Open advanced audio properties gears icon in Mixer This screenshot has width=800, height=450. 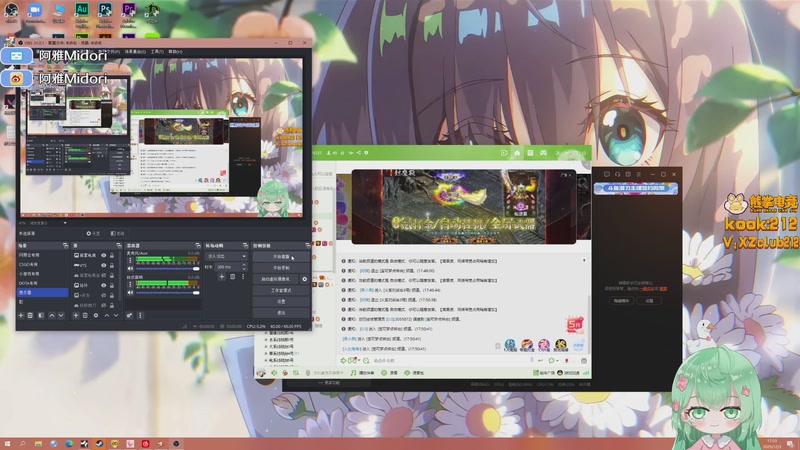click(130, 316)
